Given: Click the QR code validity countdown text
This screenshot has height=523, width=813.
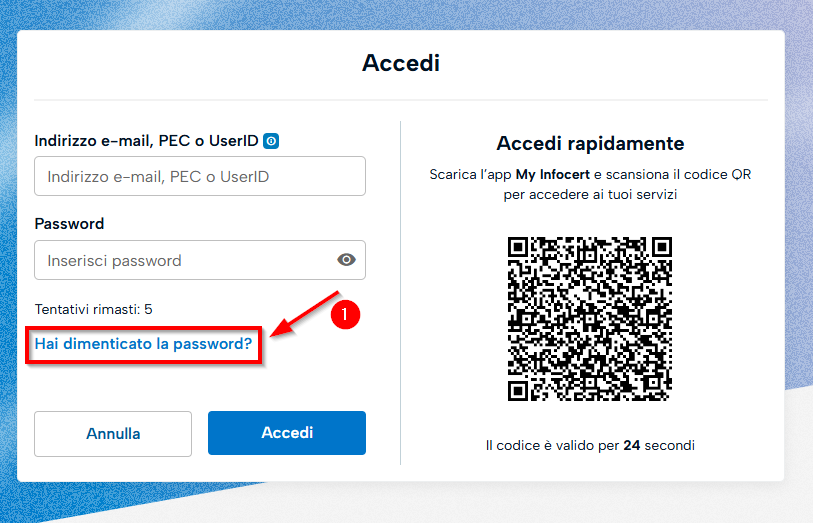Looking at the screenshot, I should pos(590,445).
